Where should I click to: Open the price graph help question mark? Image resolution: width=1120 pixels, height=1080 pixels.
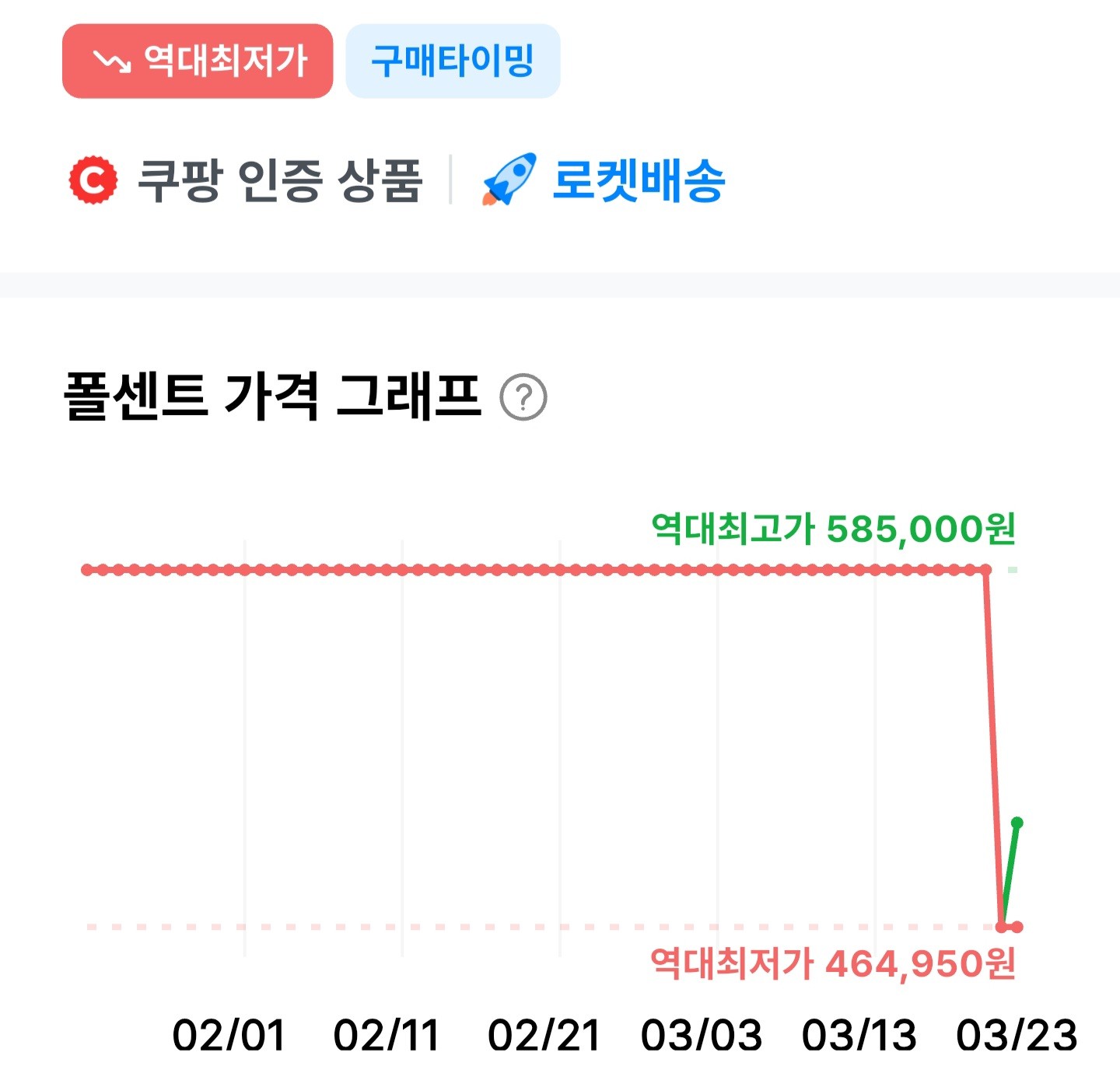point(523,397)
